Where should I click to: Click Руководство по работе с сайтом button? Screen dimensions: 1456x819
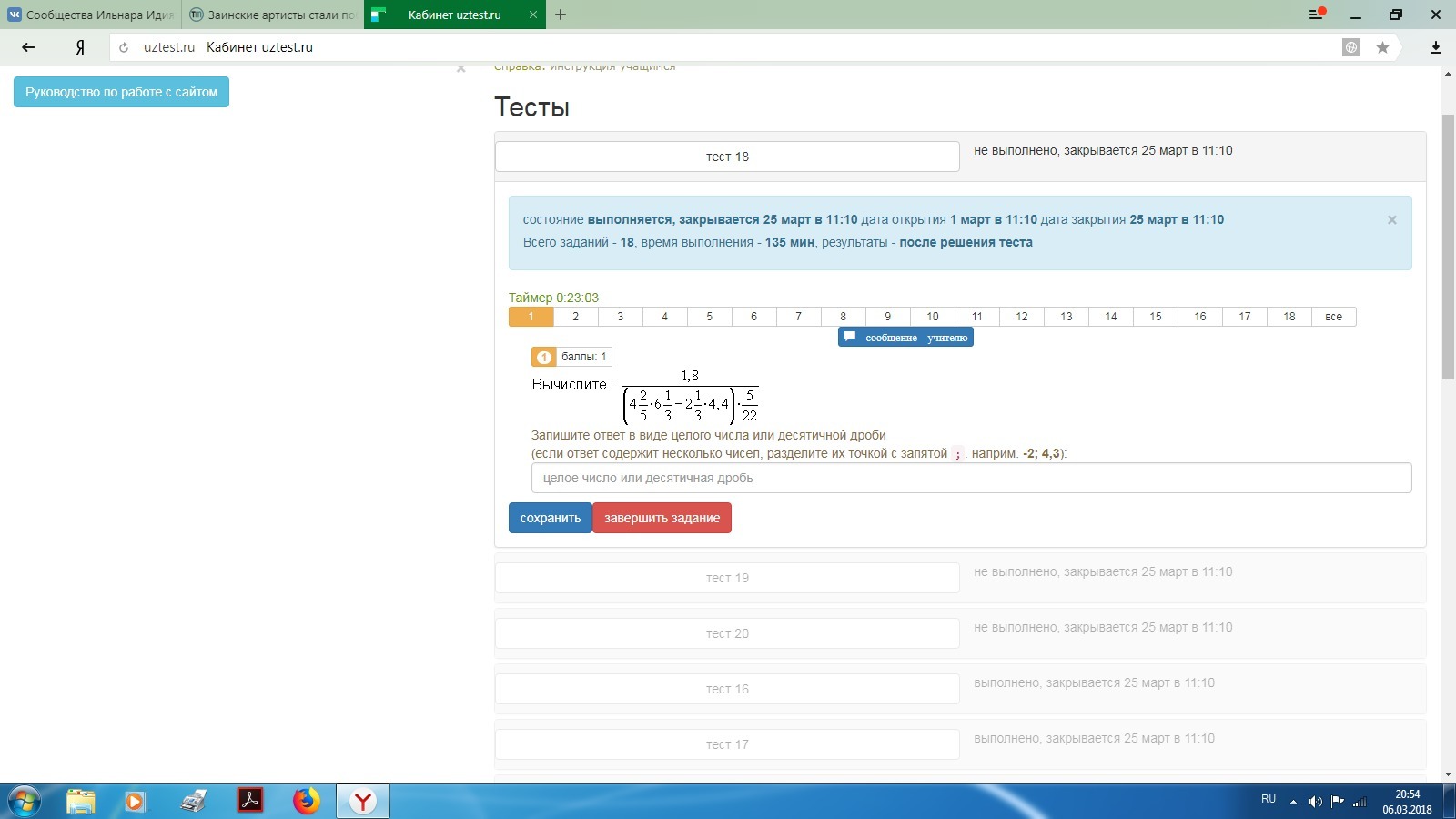121,92
